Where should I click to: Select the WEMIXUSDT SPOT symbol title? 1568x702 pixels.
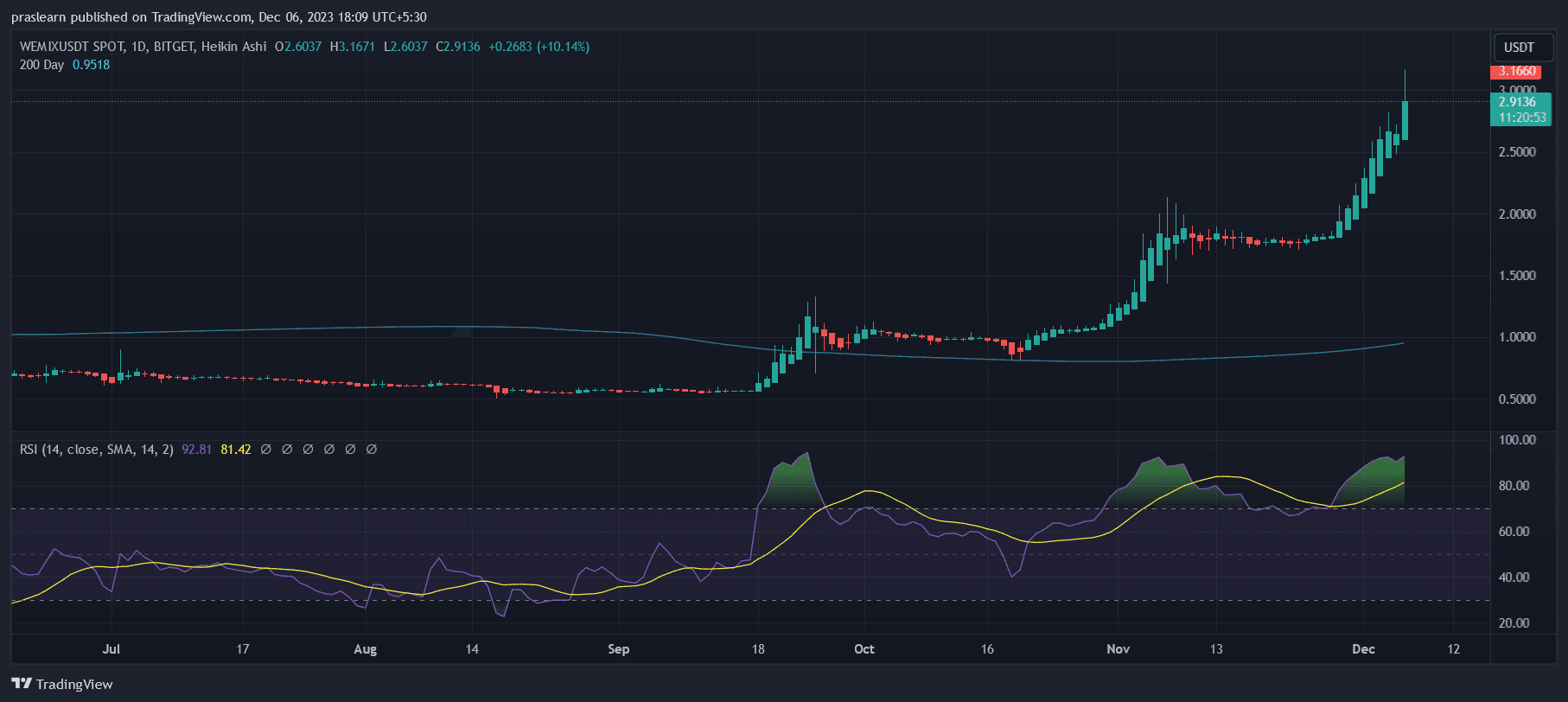coord(73,47)
